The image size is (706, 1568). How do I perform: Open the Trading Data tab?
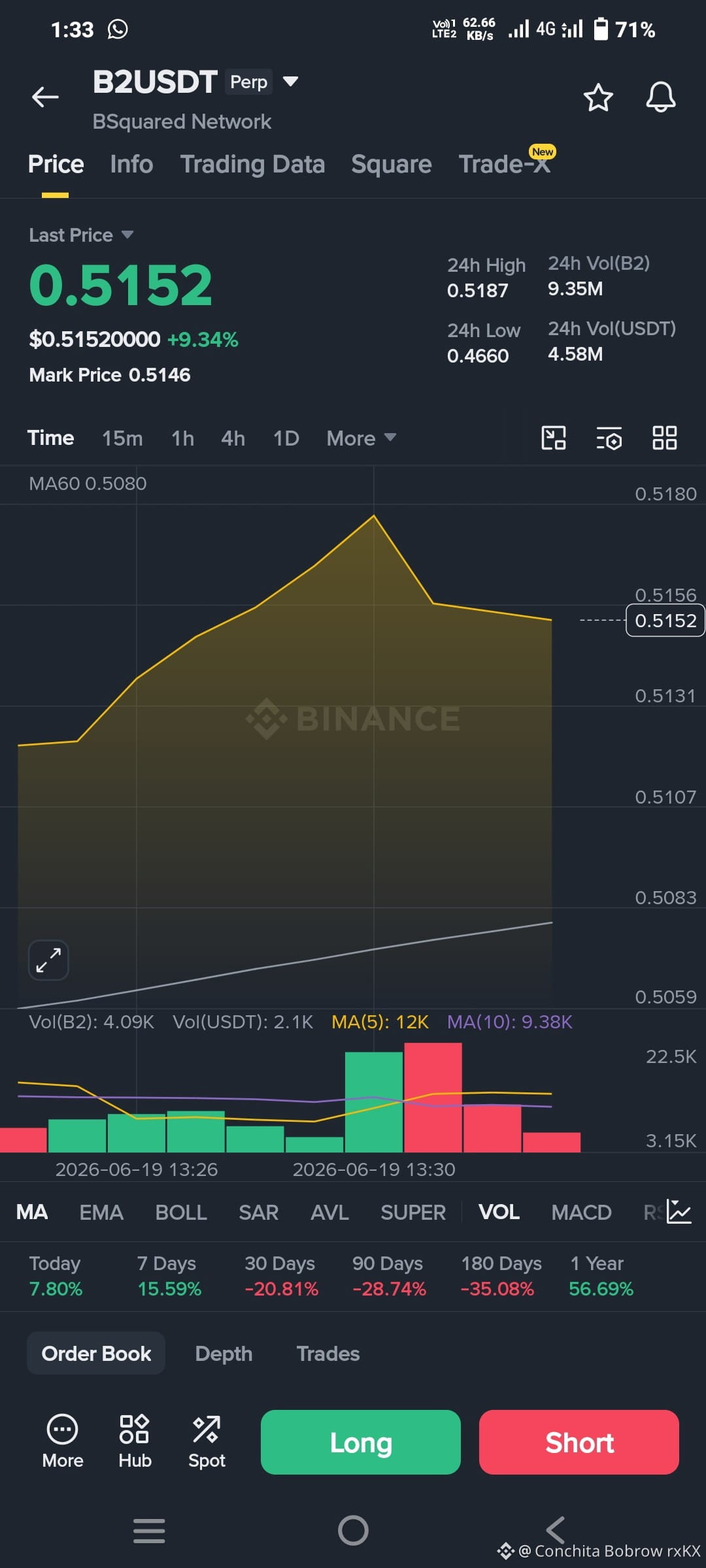click(252, 164)
